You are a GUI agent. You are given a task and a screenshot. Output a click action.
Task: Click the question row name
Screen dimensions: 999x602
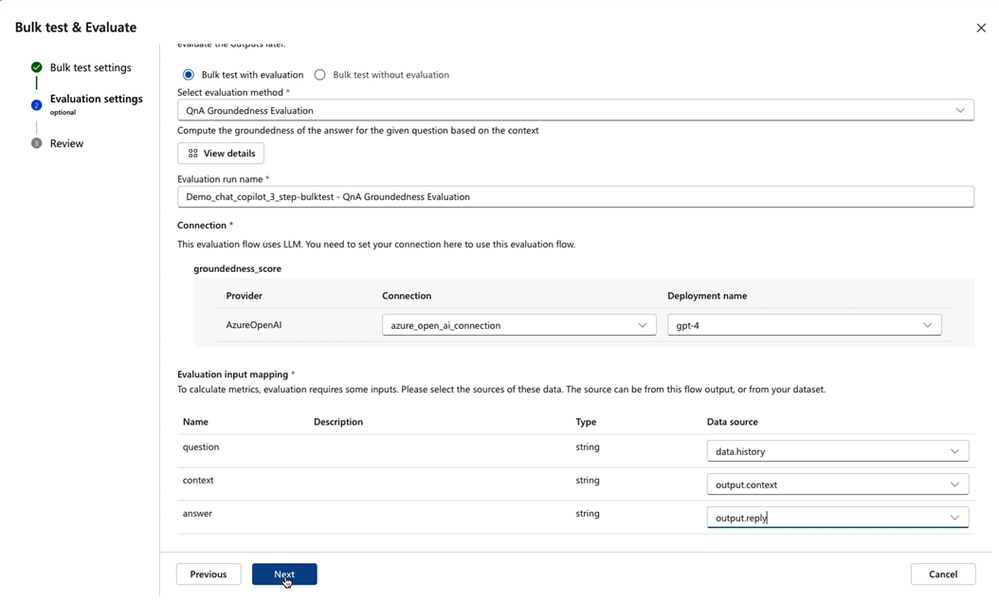[201, 447]
